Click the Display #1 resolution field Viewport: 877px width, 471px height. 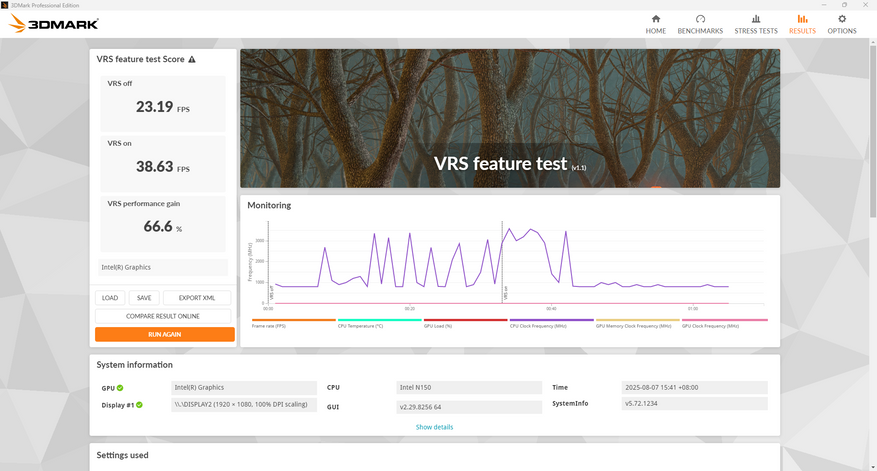[x=244, y=404]
